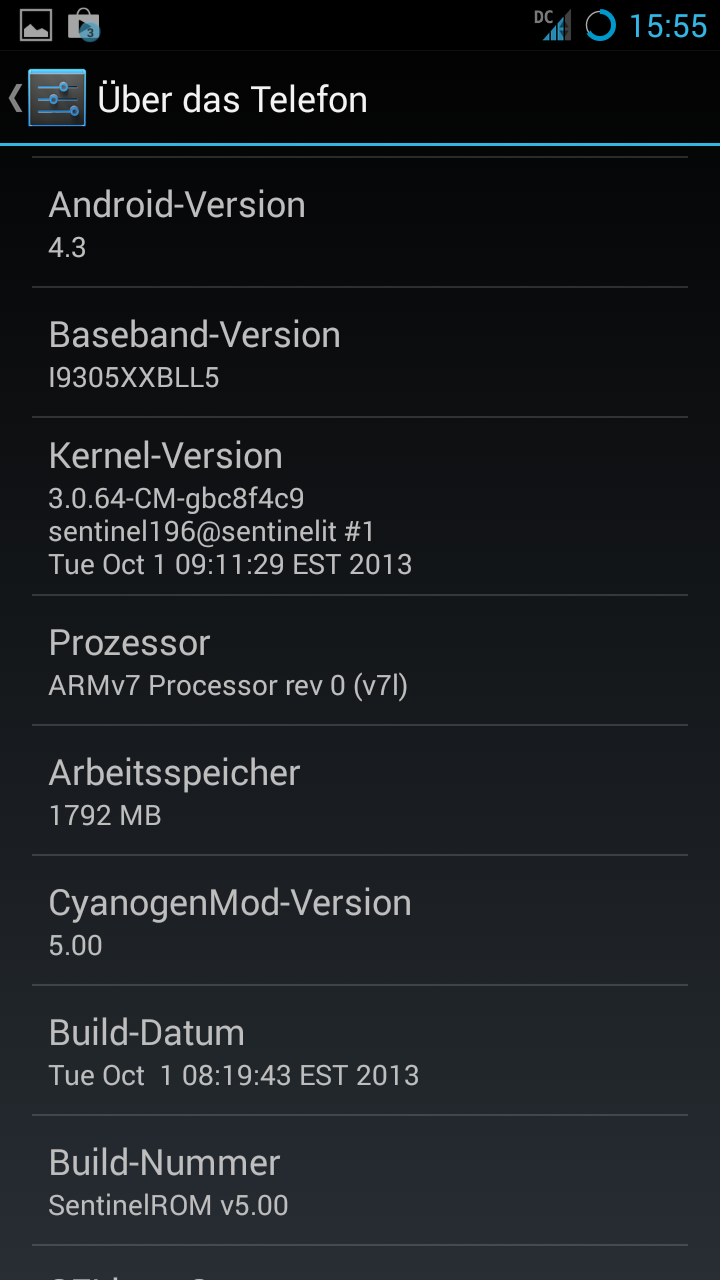This screenshot has height=1280, width=720.
Task: Tap the Build-Datum entry
Action: 360,1051
